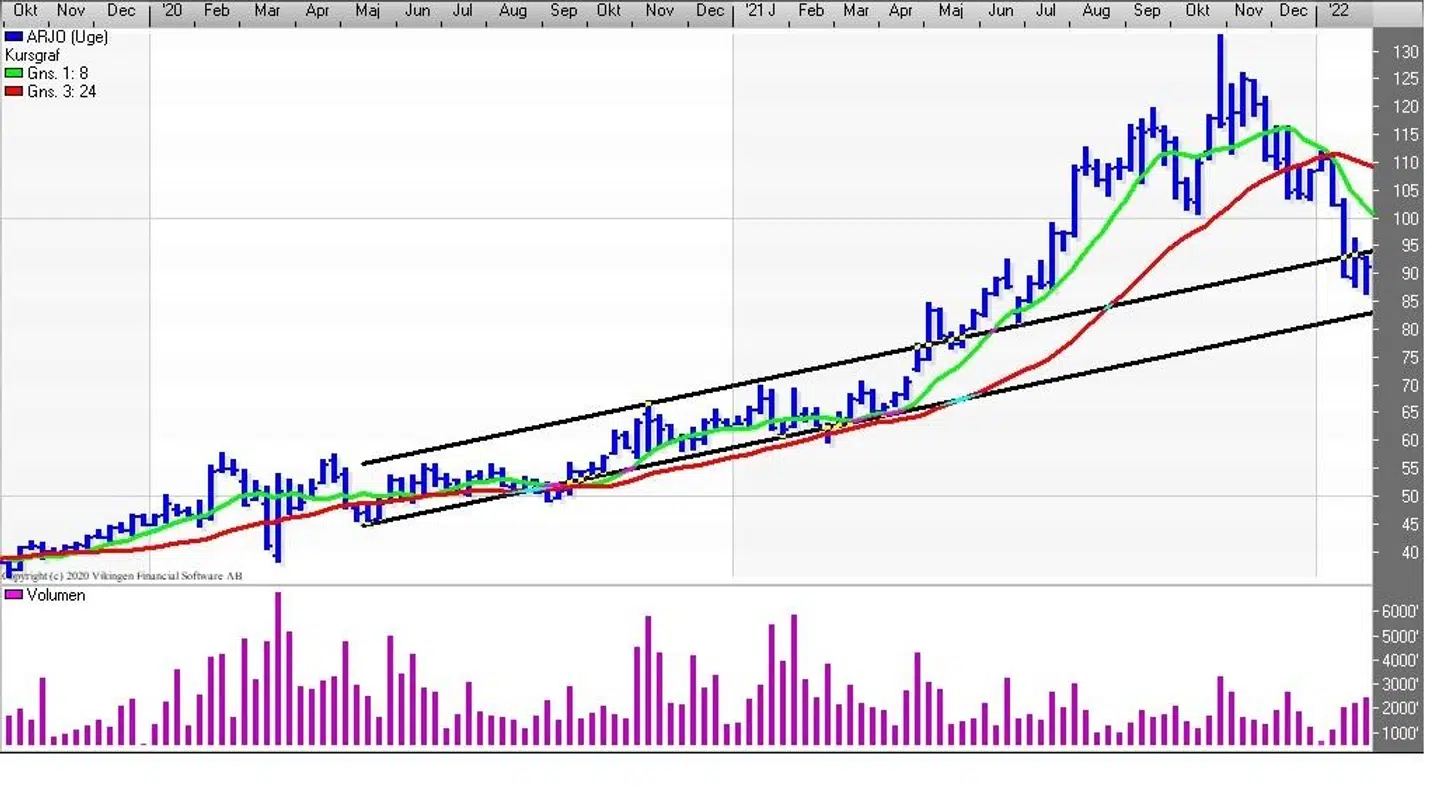The width and height of the screenshot is (1440, 810).
Task: Select the tallest volume bar in the Volumen panel
Action: [278, 668]
